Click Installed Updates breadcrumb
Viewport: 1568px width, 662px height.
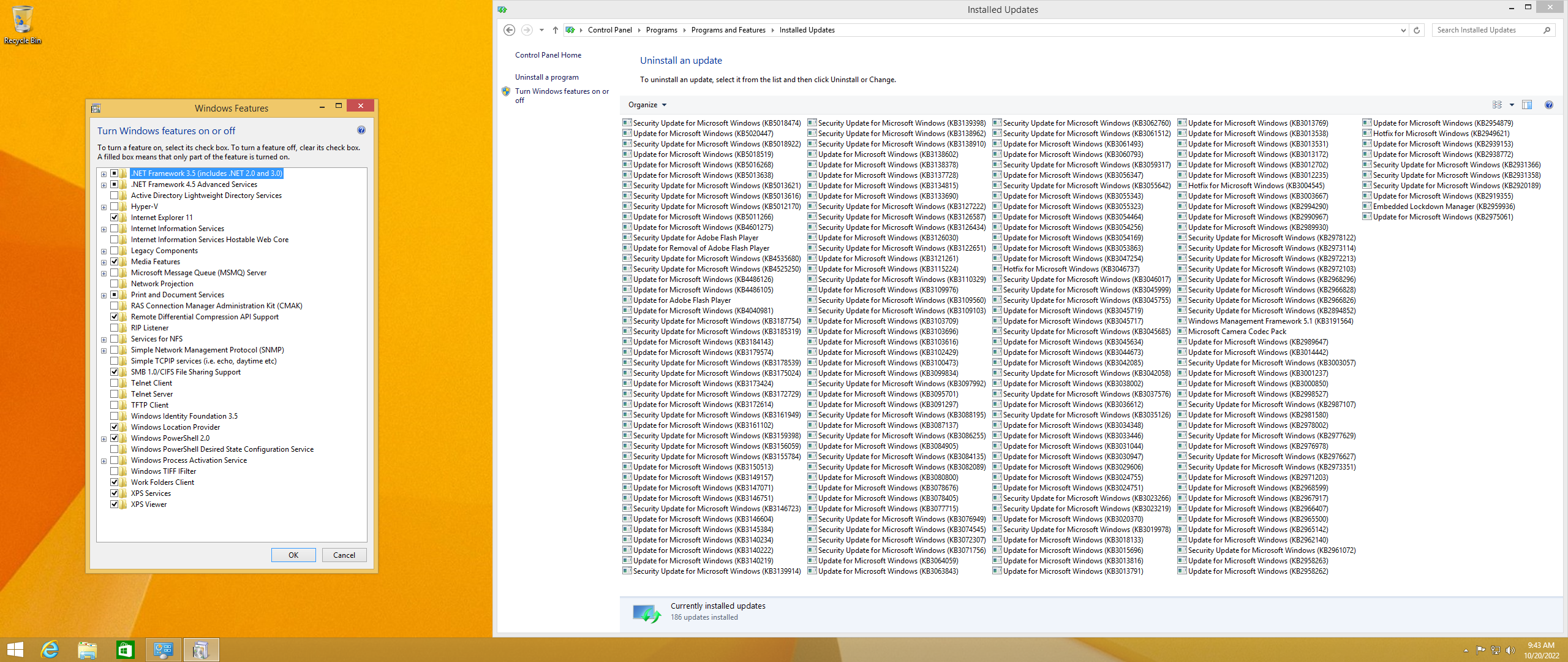pos(807,30)
